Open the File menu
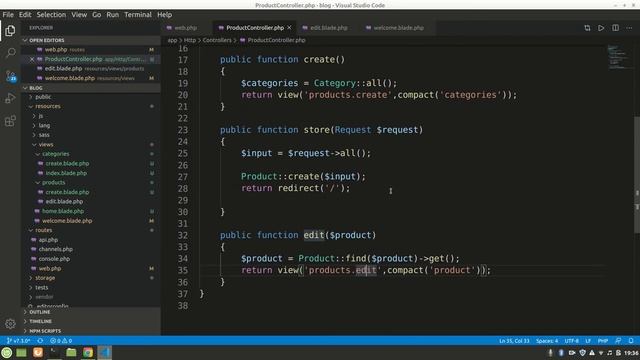The height and width of the screenshot is (360, 640). click(8, 15)
